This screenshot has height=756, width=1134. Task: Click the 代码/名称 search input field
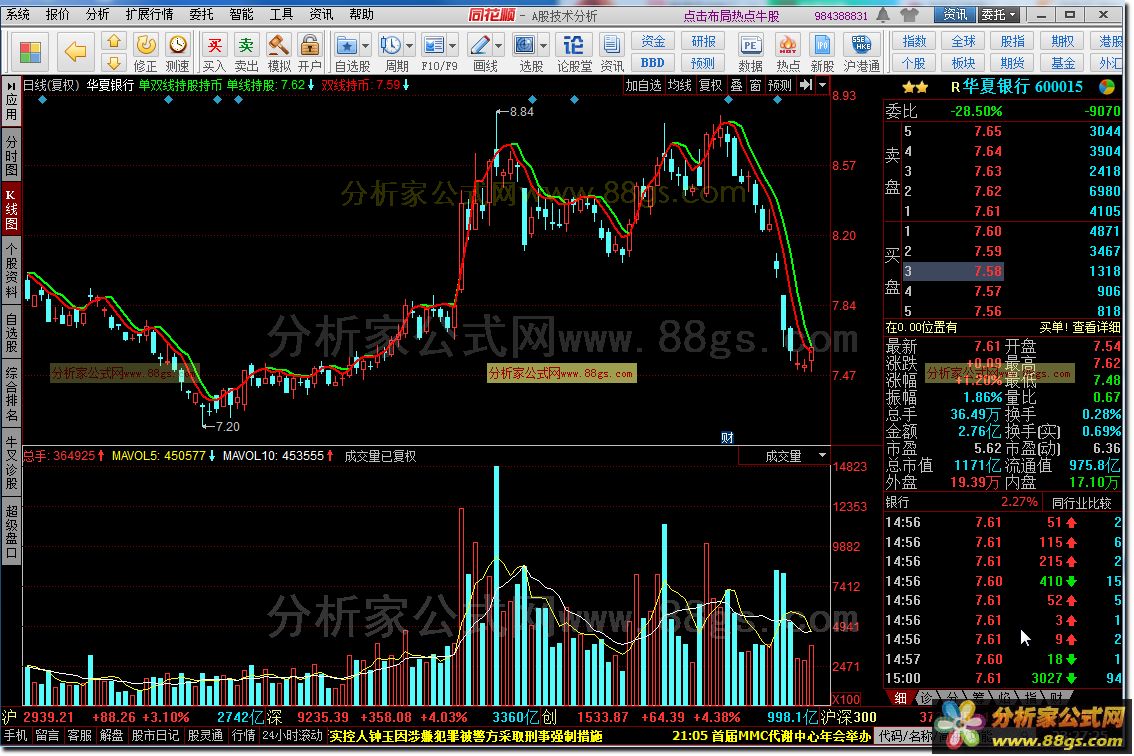pyautogui.click(x=905, y=736)
